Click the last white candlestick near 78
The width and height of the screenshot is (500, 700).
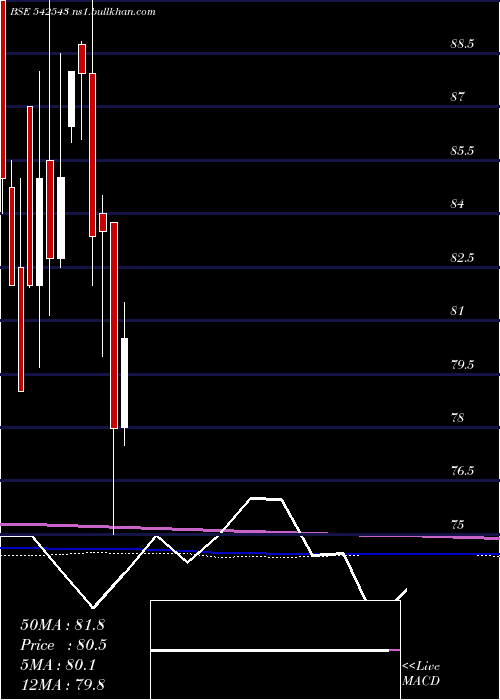pos(124,383)
